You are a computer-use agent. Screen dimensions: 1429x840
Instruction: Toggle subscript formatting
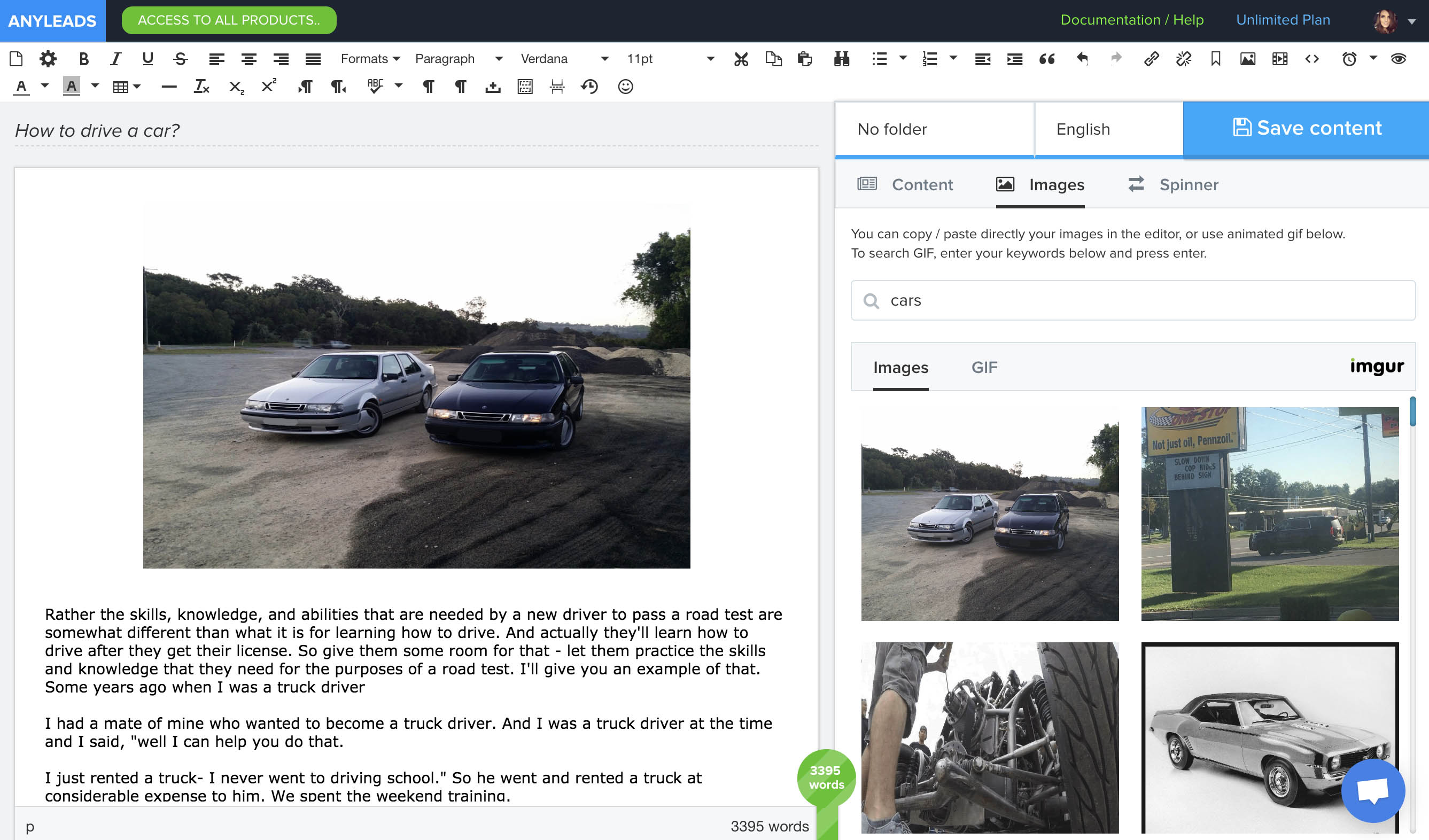tap(237, 87)
